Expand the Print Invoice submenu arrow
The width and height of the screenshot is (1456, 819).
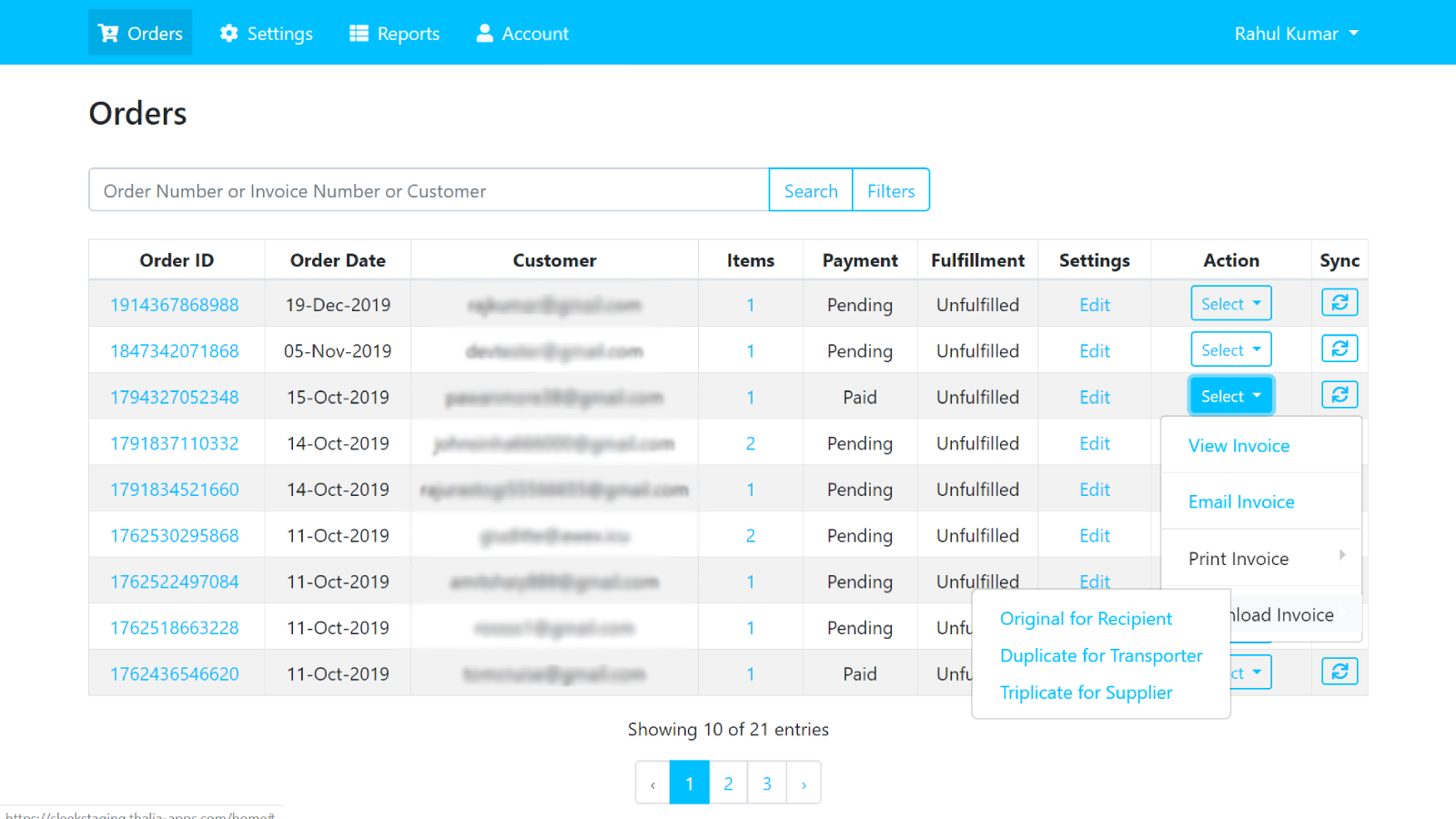click(x=1341, y=556)
